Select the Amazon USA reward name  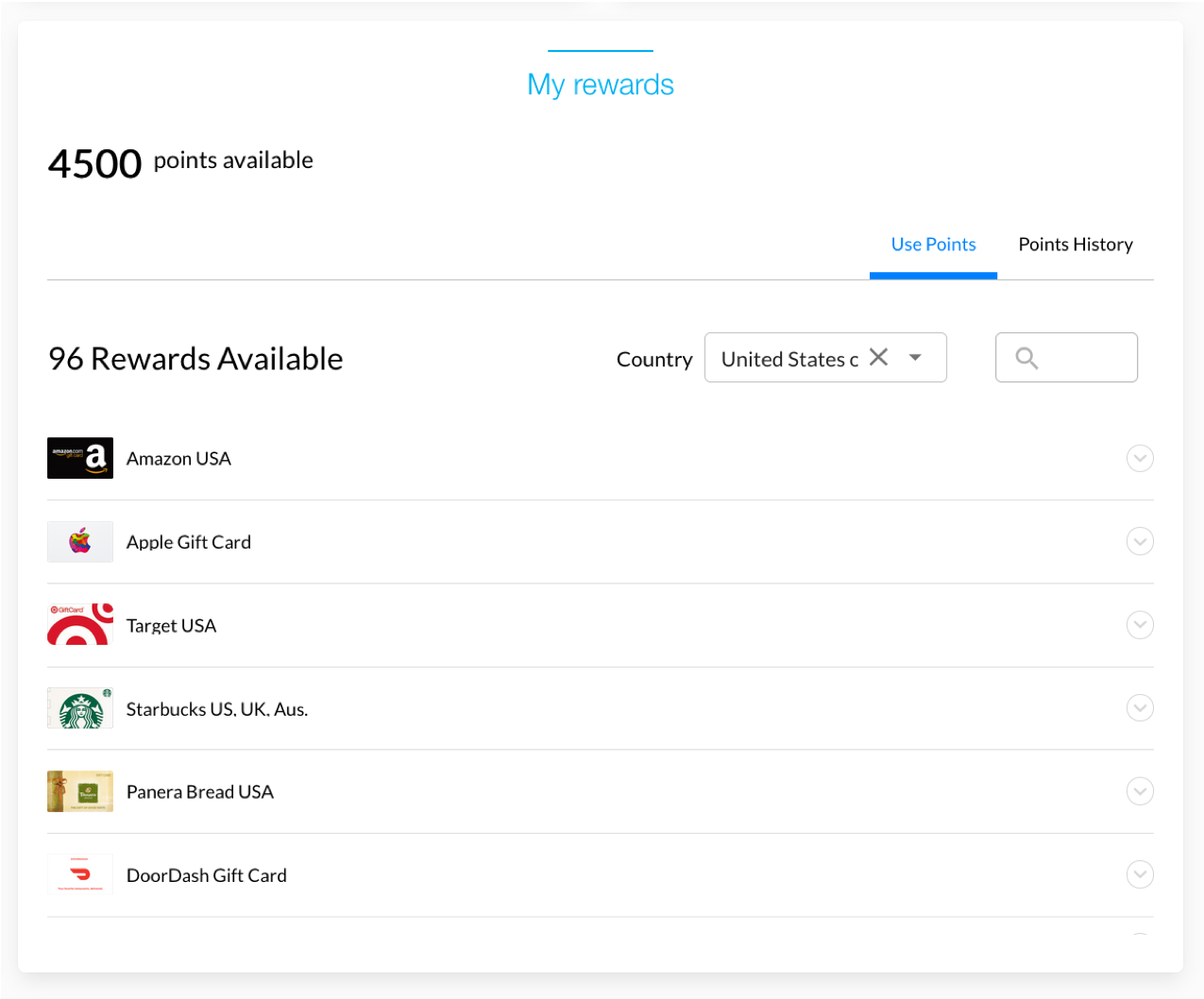pos(178,459)
